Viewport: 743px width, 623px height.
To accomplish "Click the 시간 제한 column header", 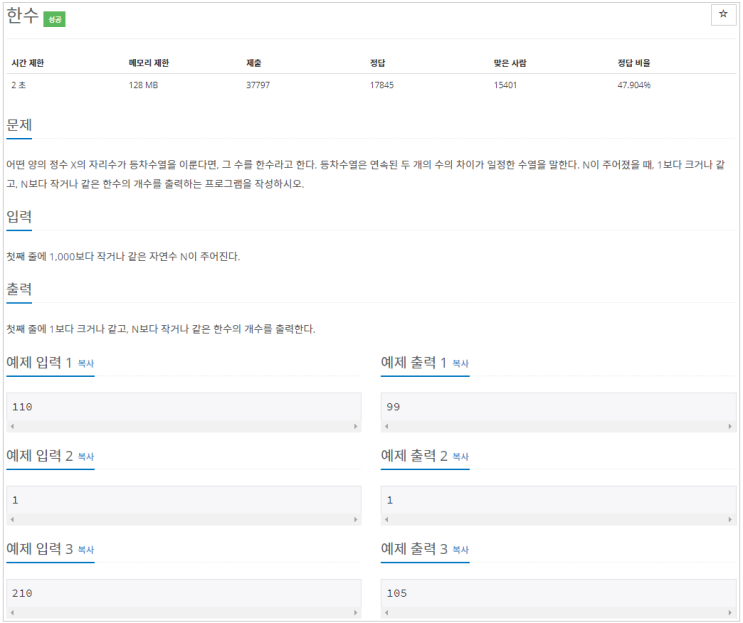I will [28, 63].
